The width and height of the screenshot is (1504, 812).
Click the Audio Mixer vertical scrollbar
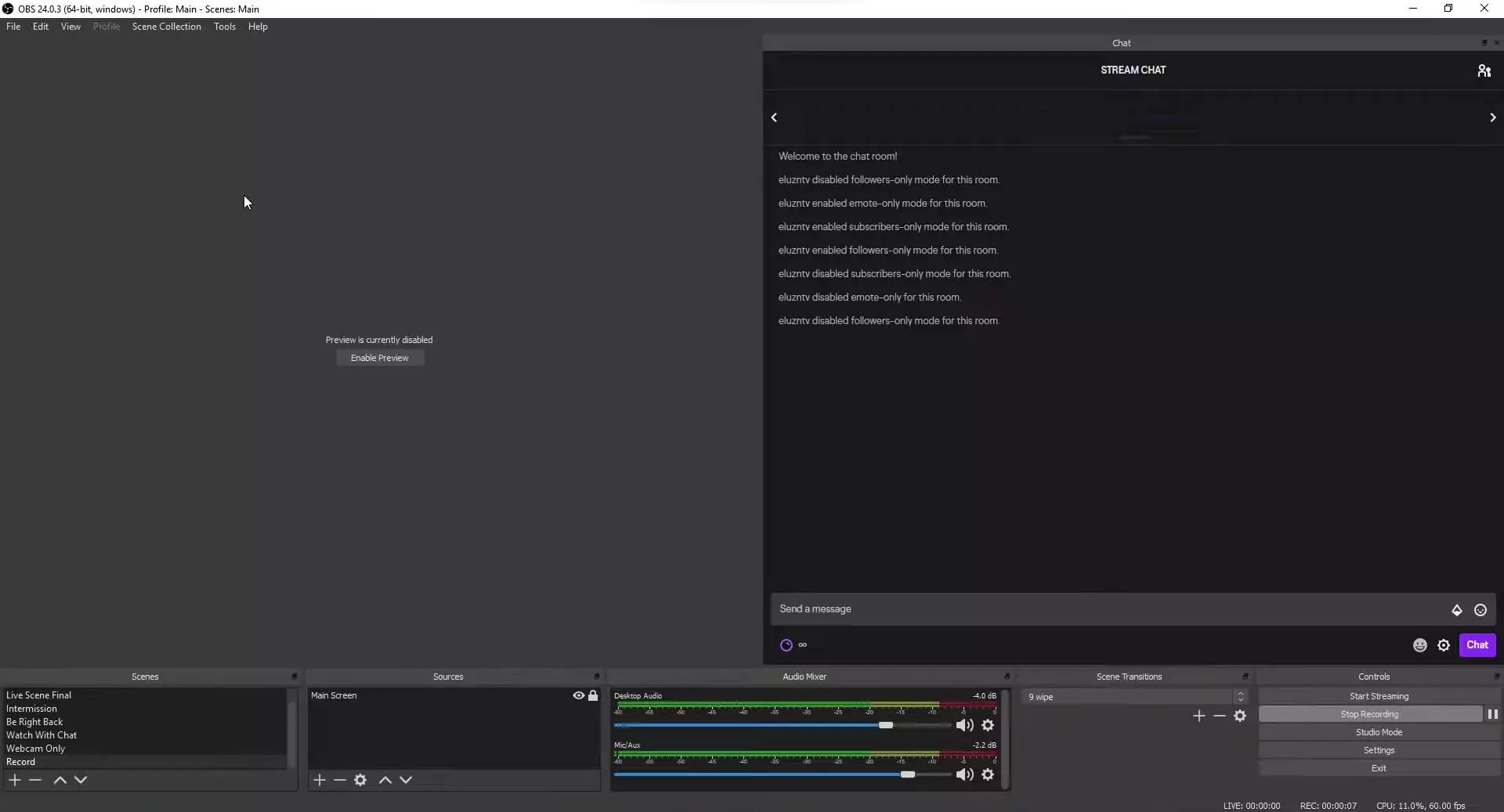[x=1004, y=738]
